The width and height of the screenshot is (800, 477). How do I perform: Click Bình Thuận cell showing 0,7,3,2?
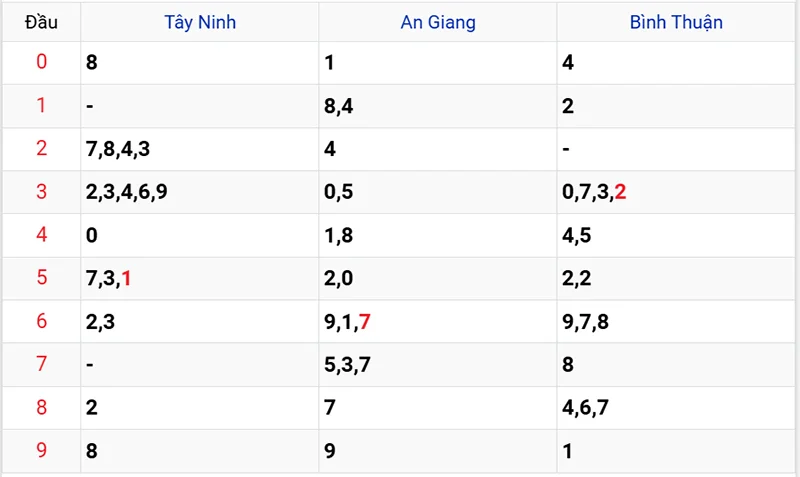point(595,192)
